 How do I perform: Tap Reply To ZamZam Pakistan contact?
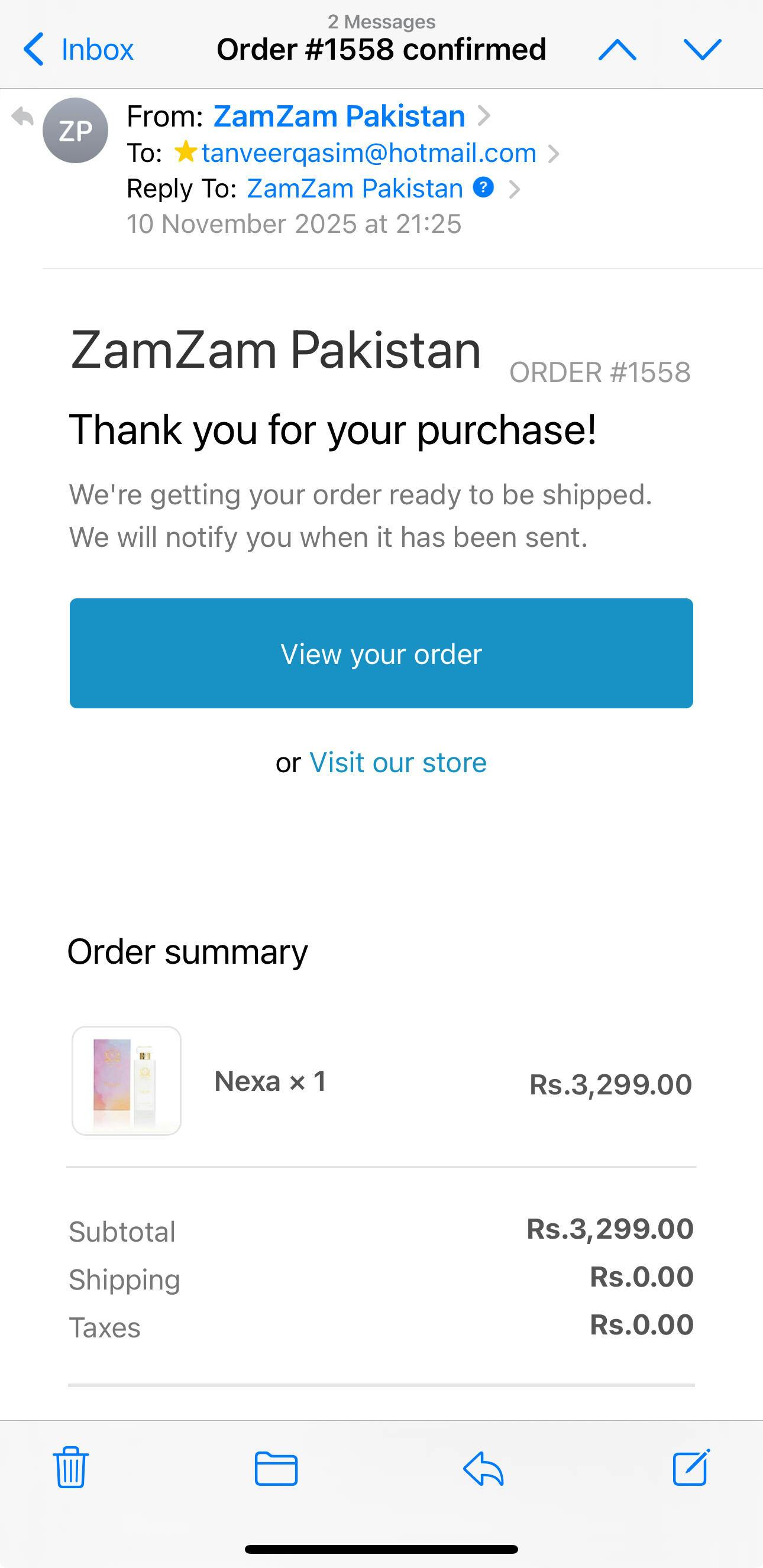click(355, 189)
